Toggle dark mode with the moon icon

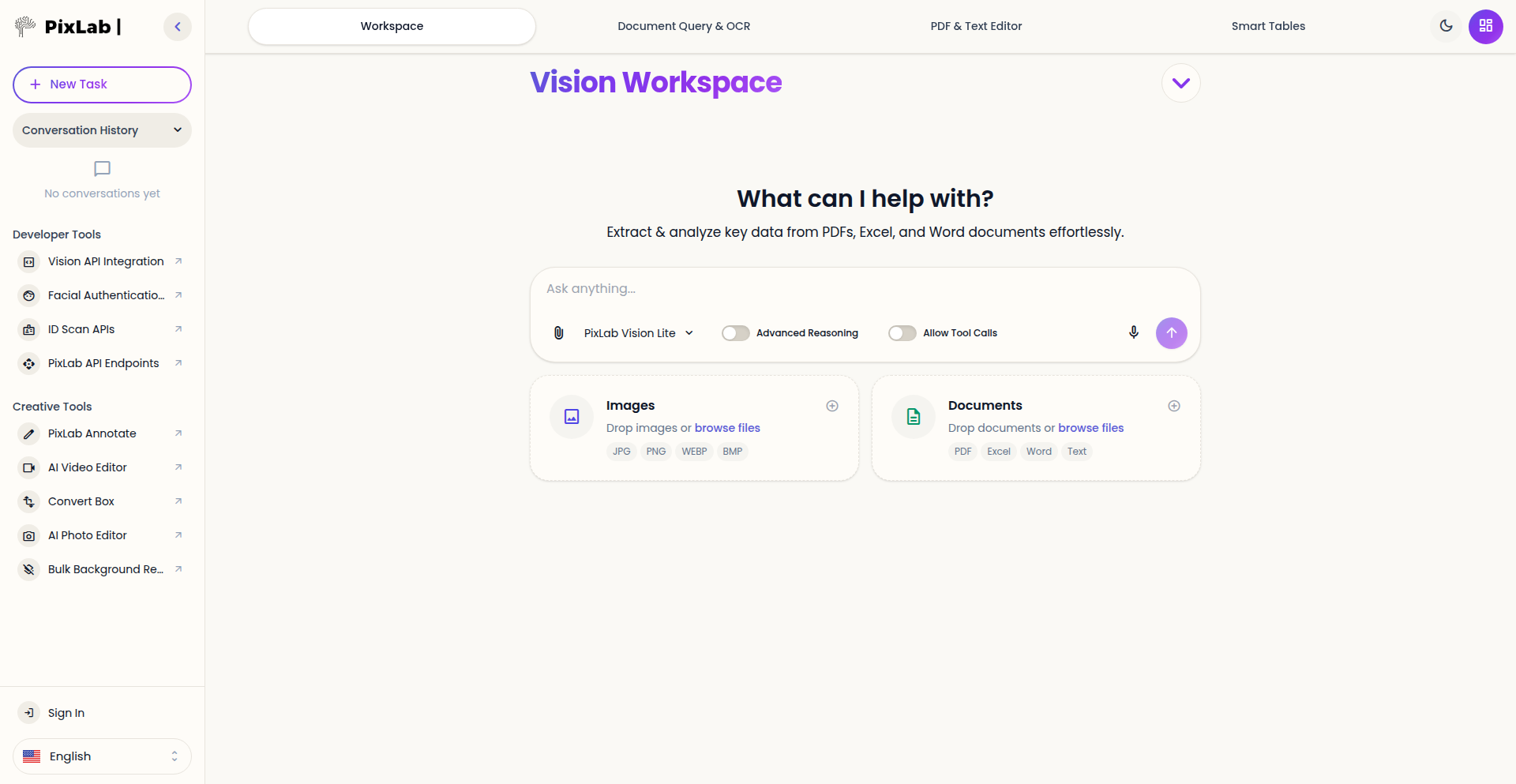[x=1446, y=26]
